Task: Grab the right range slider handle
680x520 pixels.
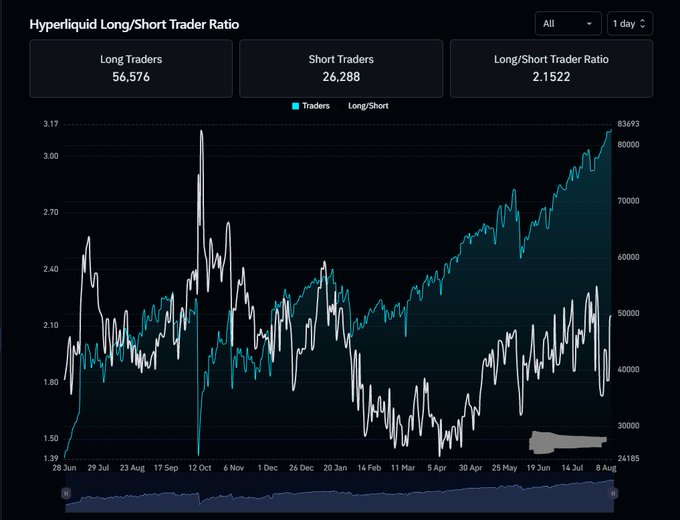Action: click(613, 493)
